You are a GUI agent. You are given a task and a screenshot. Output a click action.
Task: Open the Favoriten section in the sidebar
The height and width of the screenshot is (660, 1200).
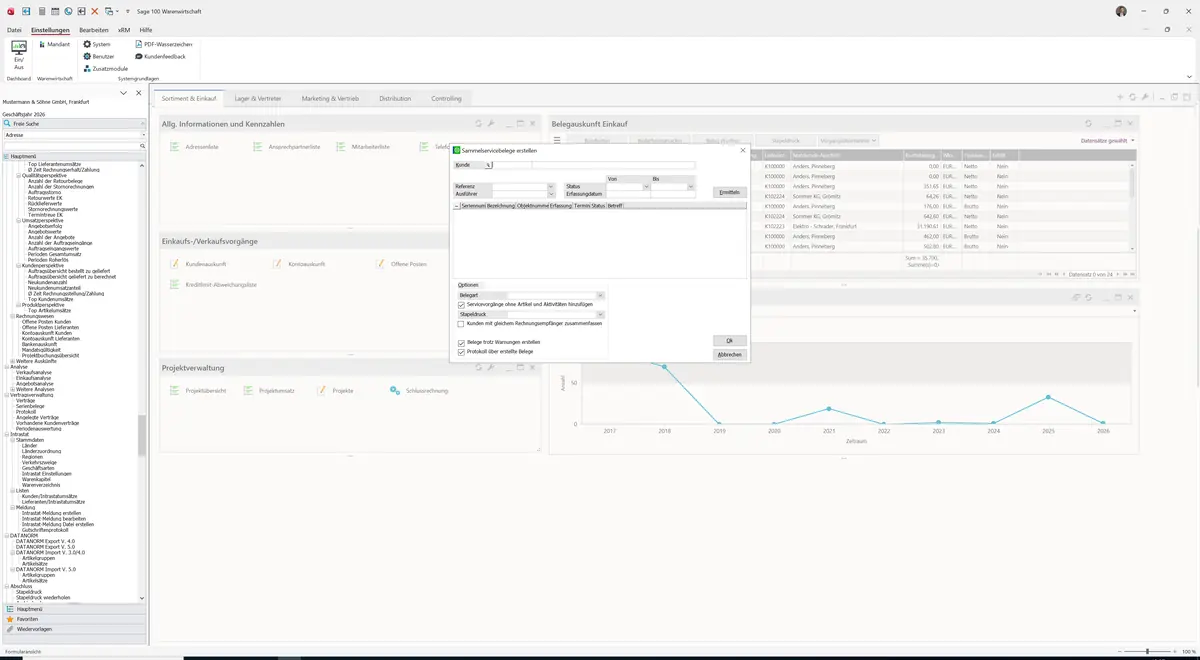tap(73, 619)
